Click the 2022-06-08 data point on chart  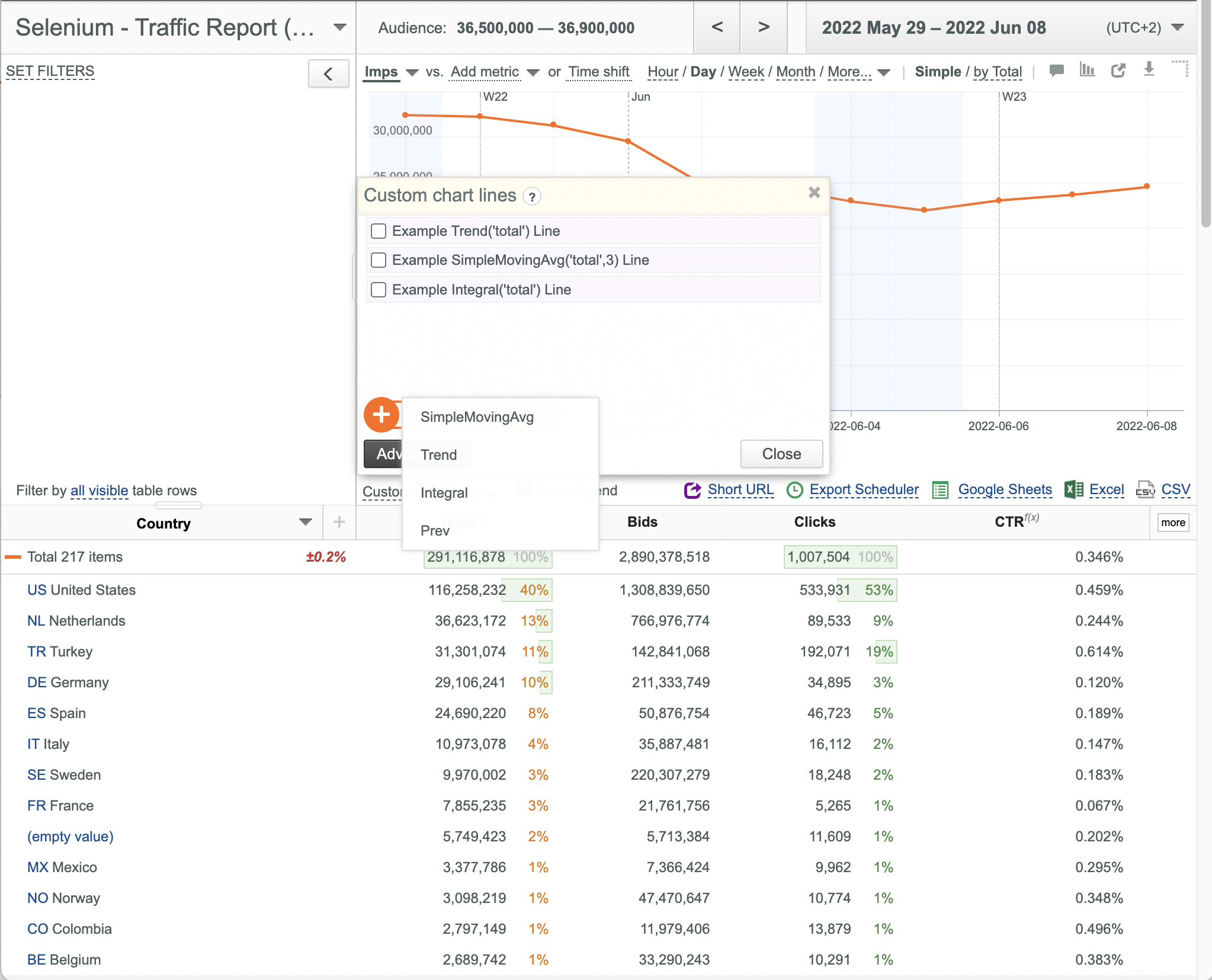[x=1147, y=186]
